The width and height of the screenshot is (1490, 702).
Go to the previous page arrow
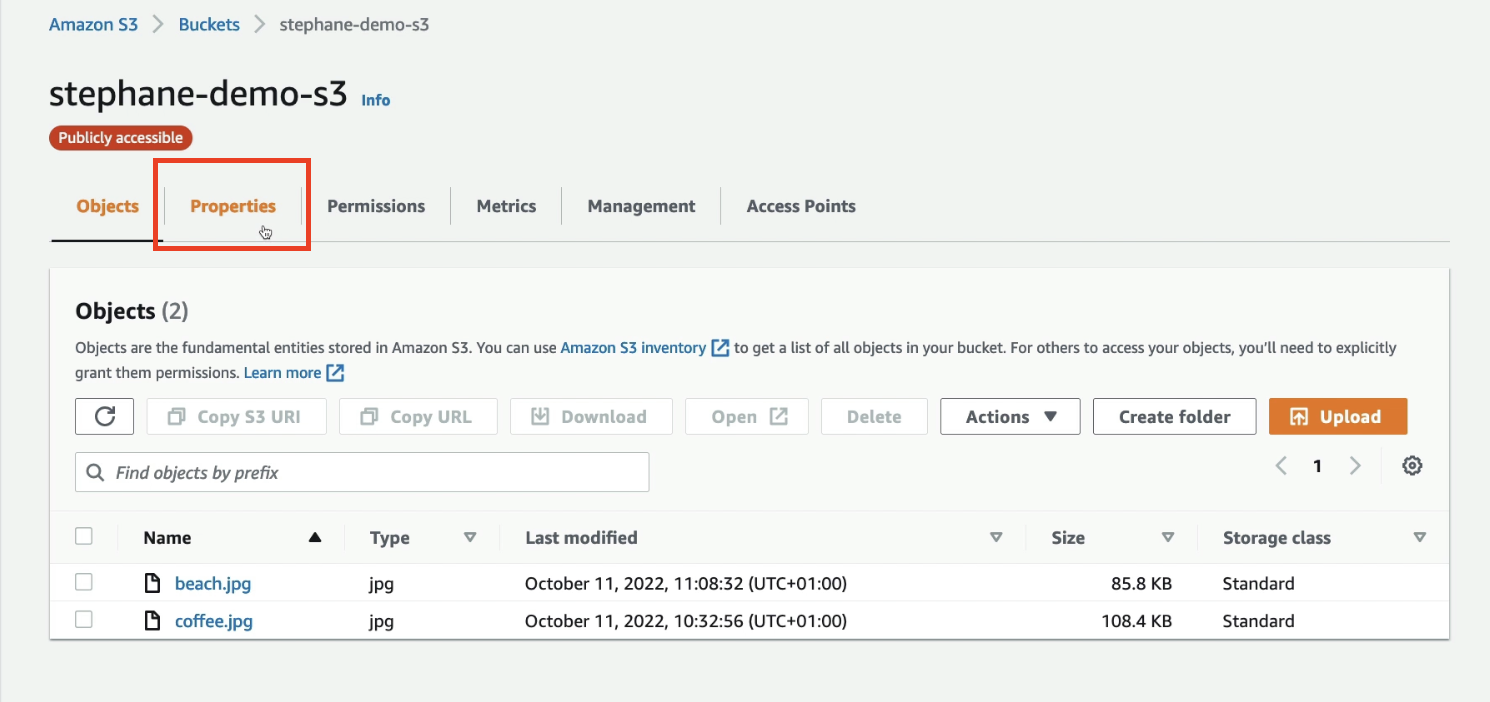(x=1281, y=466)
